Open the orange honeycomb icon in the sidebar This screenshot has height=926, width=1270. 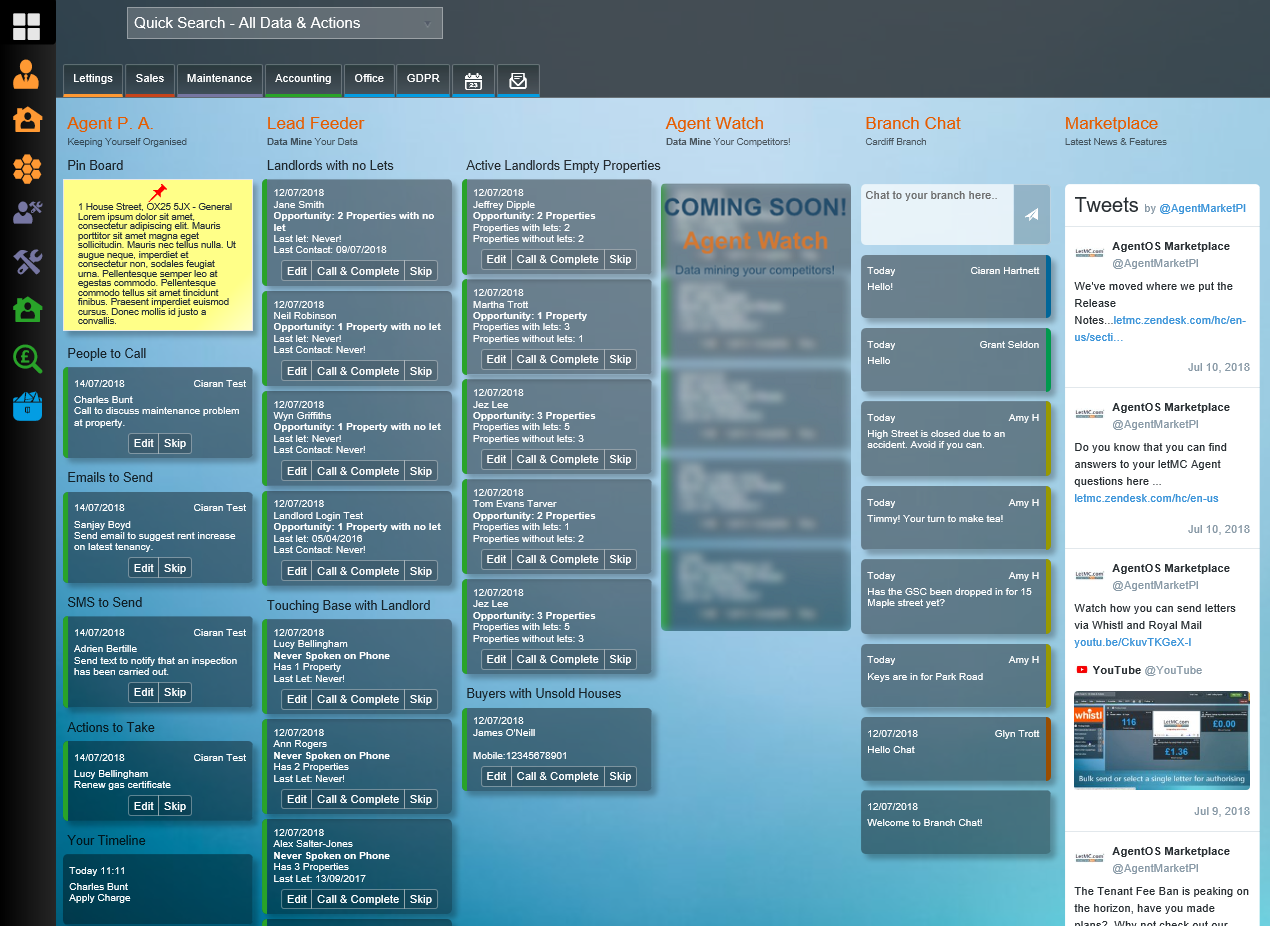[27, 168]
